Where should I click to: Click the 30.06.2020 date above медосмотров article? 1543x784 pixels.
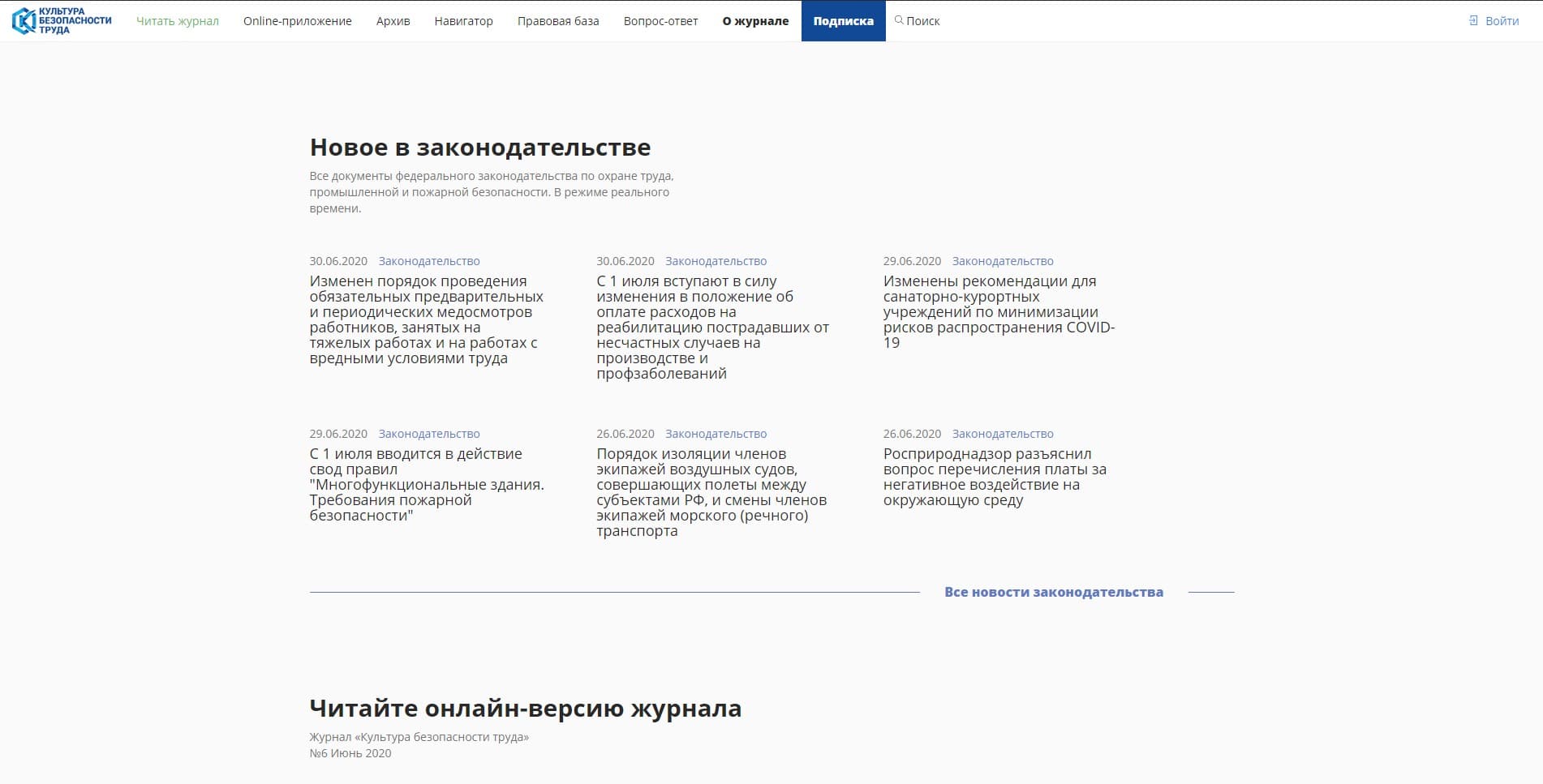(x=338, y=261)
